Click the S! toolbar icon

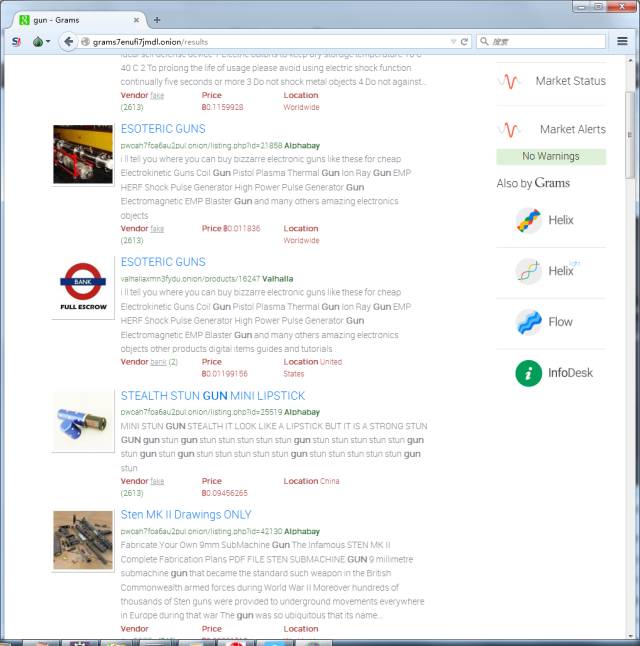click(16, 42)
